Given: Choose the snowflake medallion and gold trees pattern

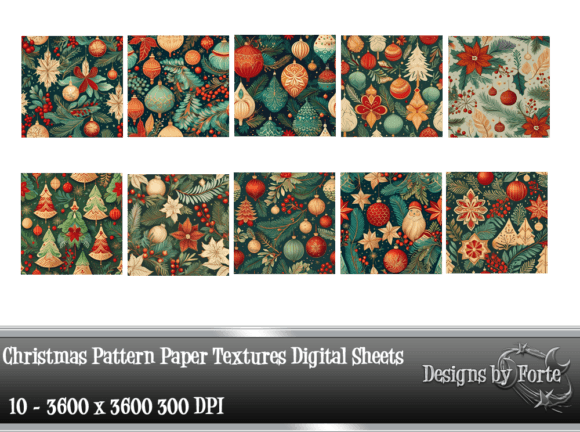Looking at the screenshot, I should [x=497, y=223].
